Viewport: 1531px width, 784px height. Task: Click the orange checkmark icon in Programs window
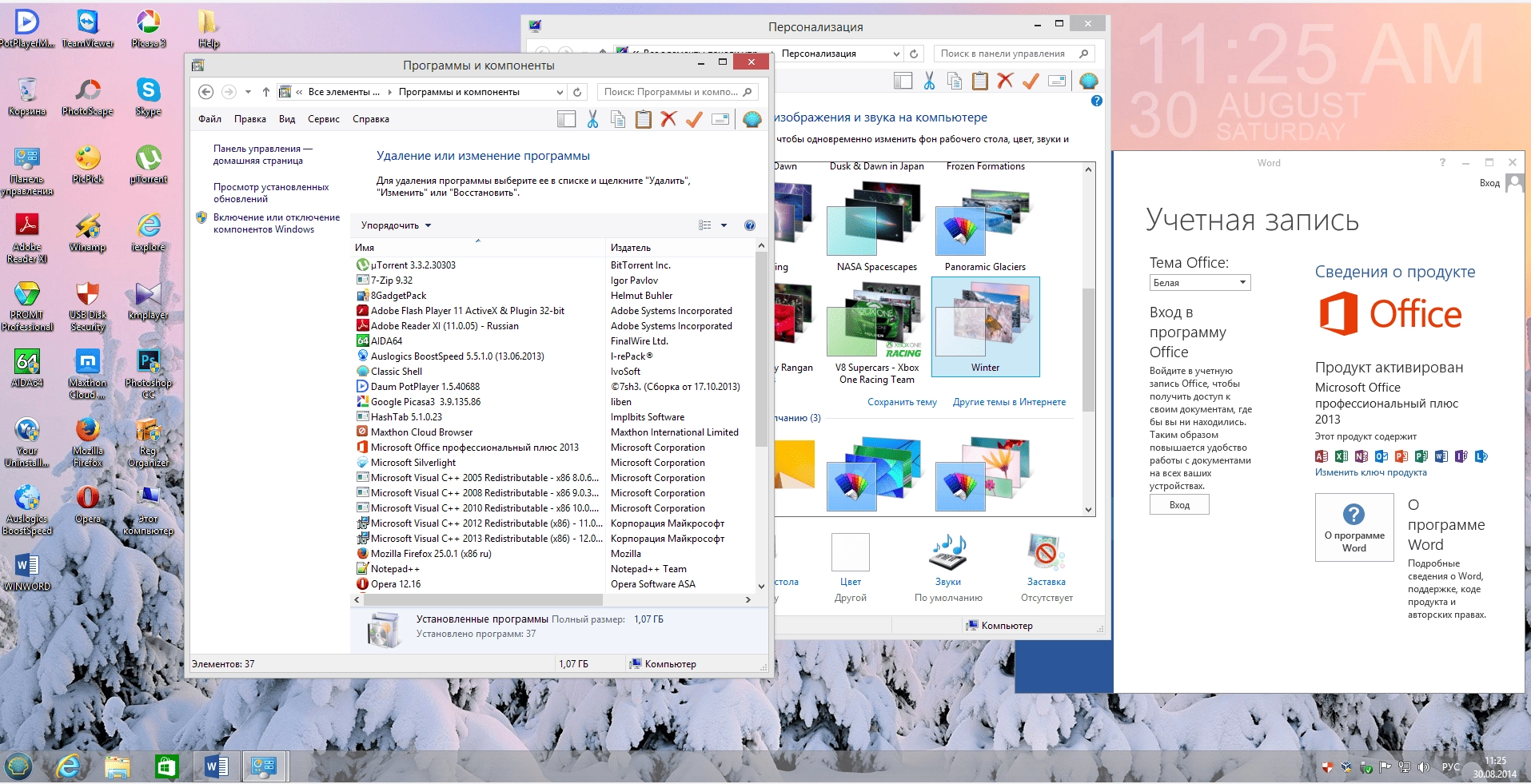pos(694,119)
